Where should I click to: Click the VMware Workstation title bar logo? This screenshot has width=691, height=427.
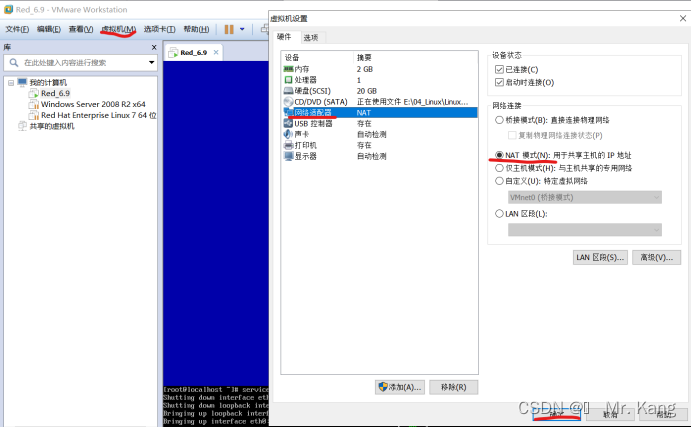click(x=8, y=9)
